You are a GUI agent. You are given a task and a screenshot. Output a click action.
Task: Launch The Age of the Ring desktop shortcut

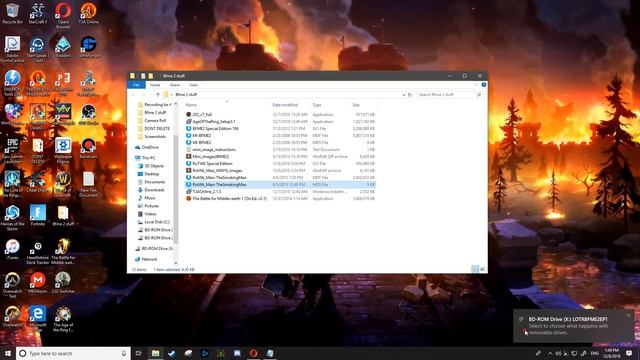(x=63, y=318)
